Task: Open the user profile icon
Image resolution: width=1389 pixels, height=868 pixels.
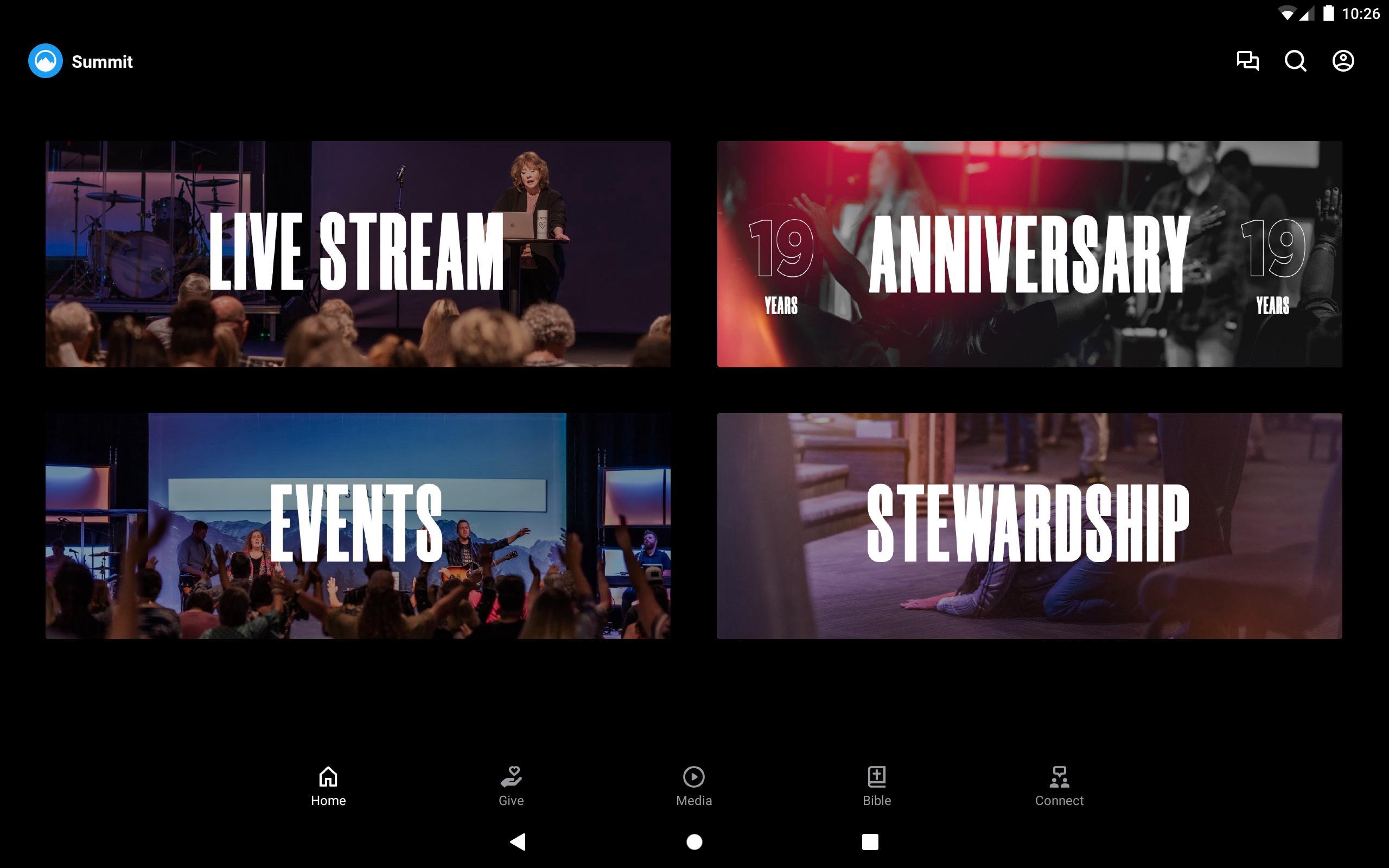Action: (1342, 61)
